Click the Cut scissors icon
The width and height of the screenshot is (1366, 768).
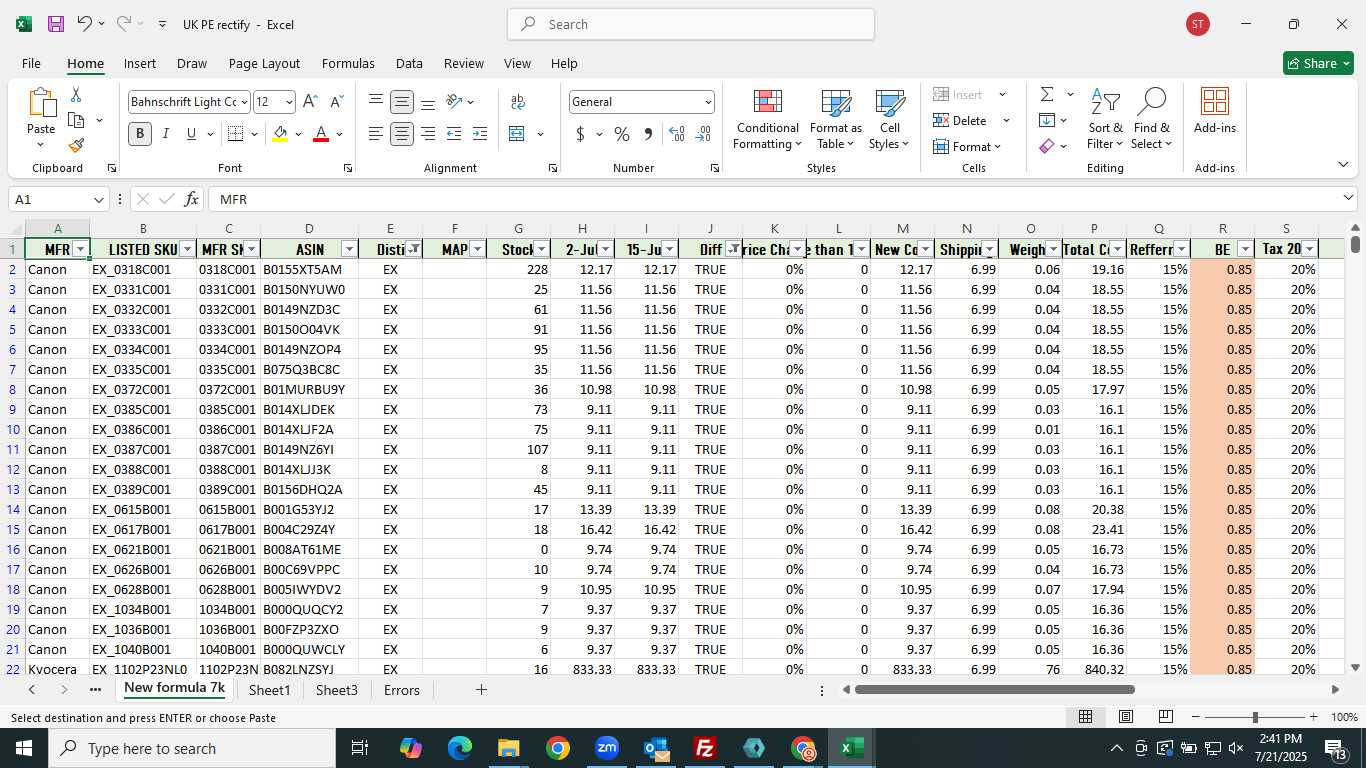[x=76, y=95]
